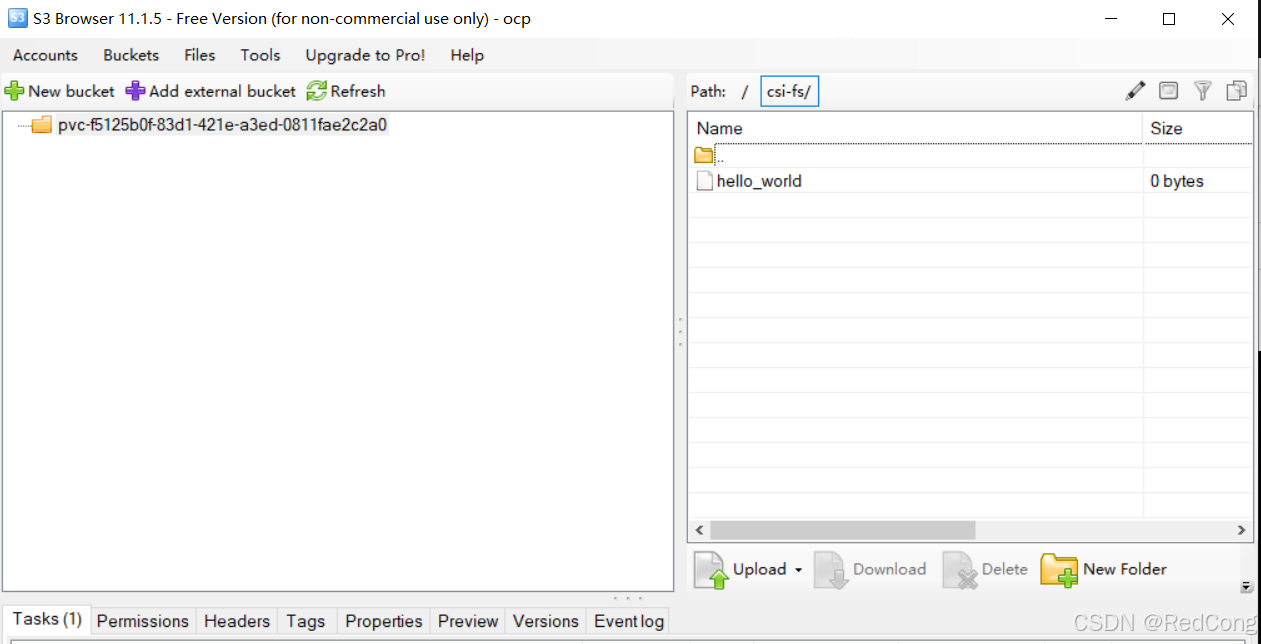Click the window icon beside the pencil
The image size is (1261, 644).
pyautogui.click(x=1168, y=91)
